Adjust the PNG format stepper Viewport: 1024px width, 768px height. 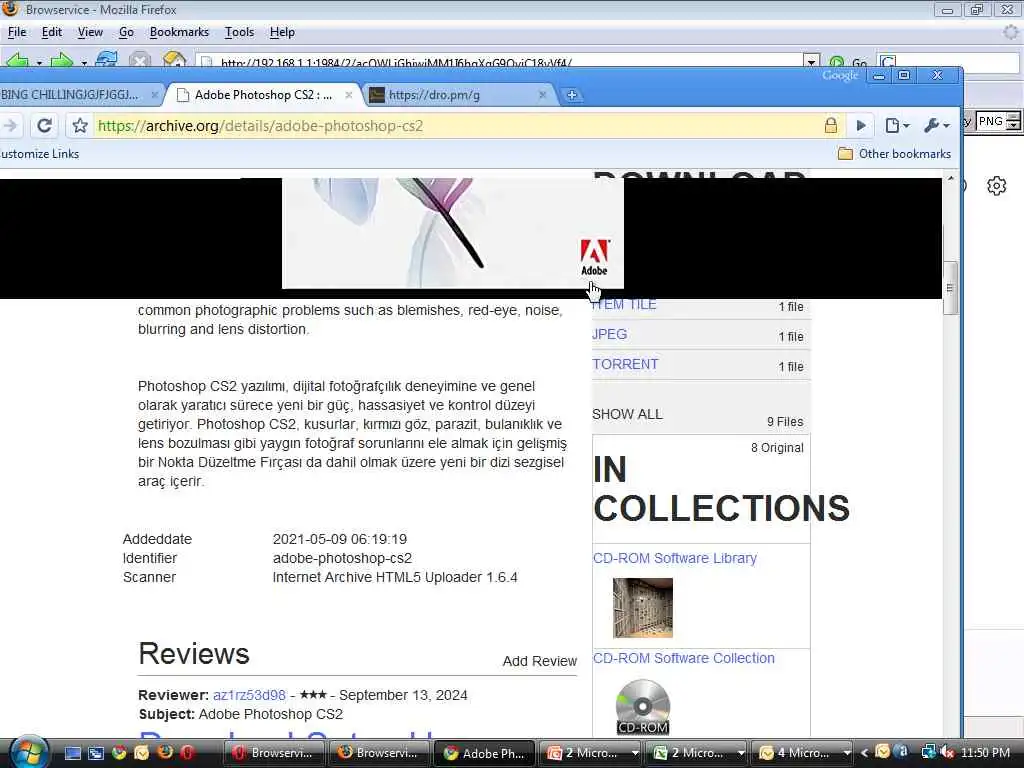point(1013,121)
